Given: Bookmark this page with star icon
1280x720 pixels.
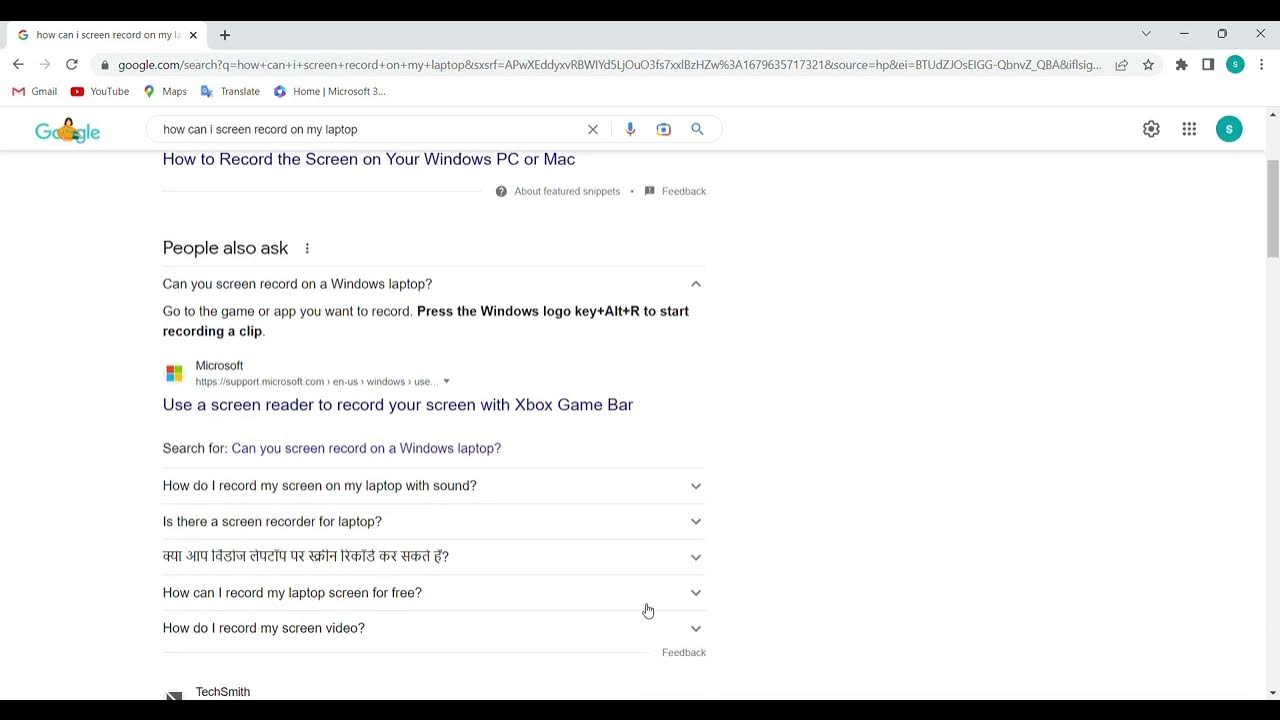Looking at the screenshot, I should [x=1149, y=65].
